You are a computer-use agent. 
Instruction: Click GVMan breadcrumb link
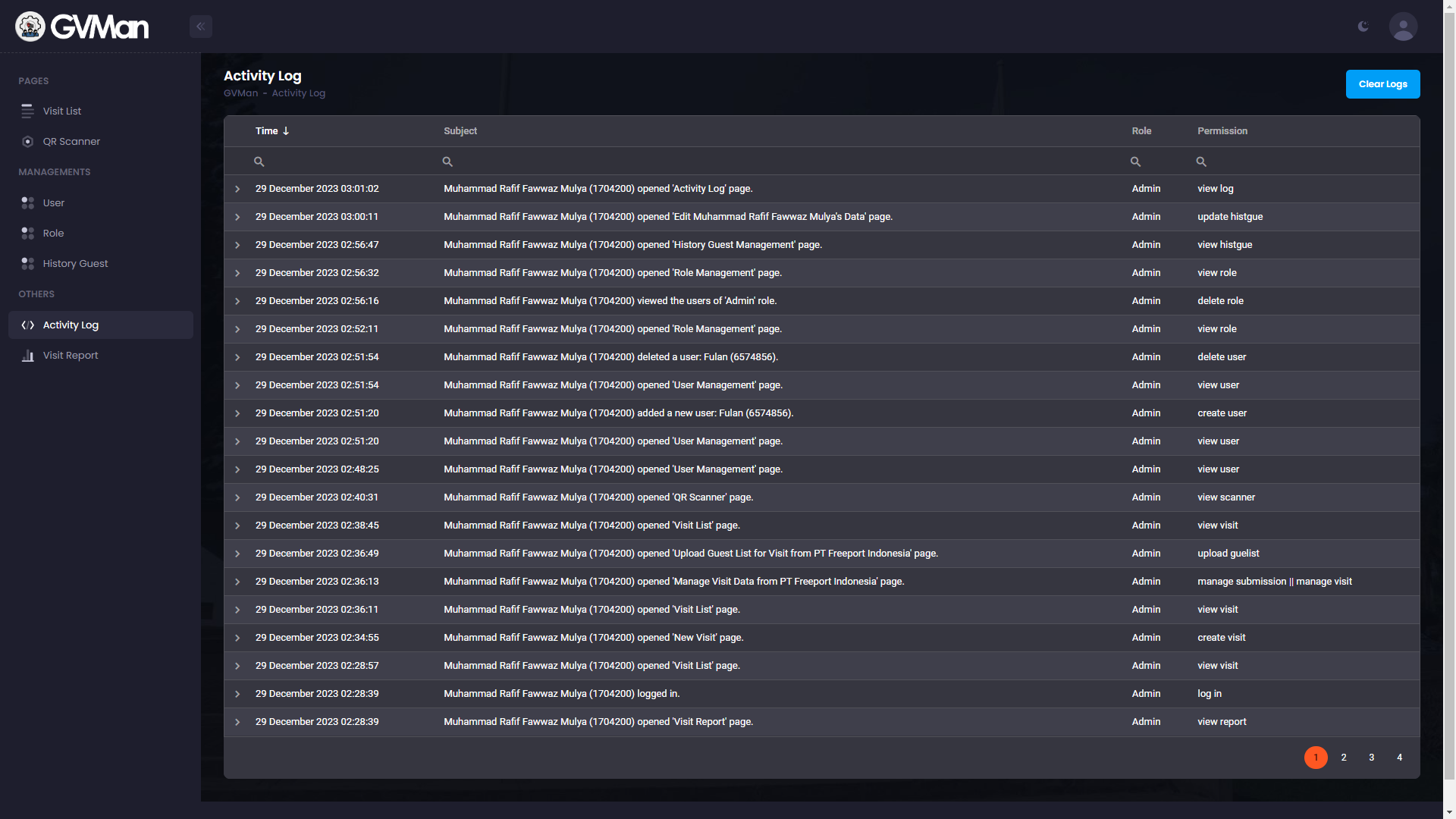pyautogui.click(x=240, y=93)
